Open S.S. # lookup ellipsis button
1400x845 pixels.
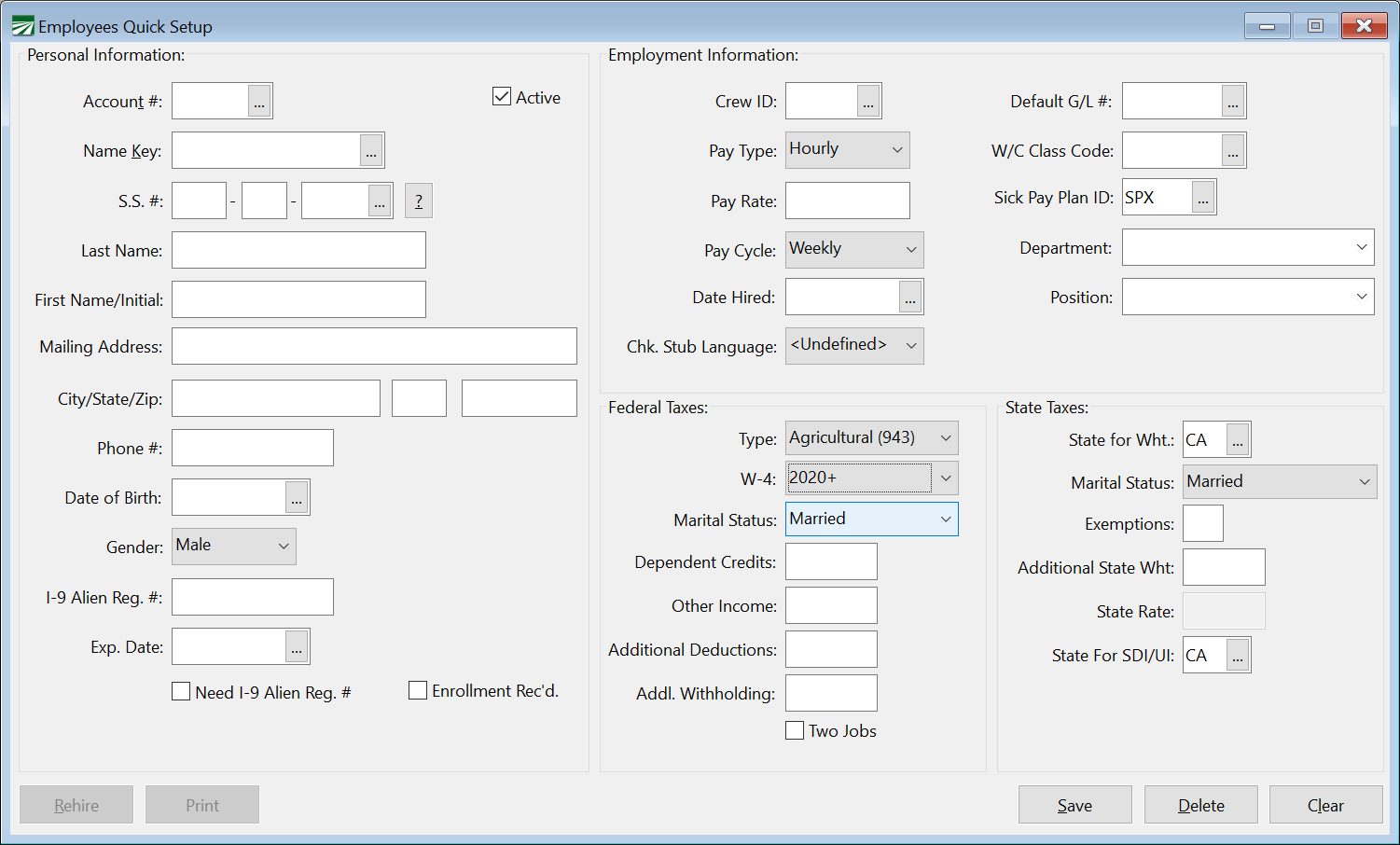click(380, 201)
